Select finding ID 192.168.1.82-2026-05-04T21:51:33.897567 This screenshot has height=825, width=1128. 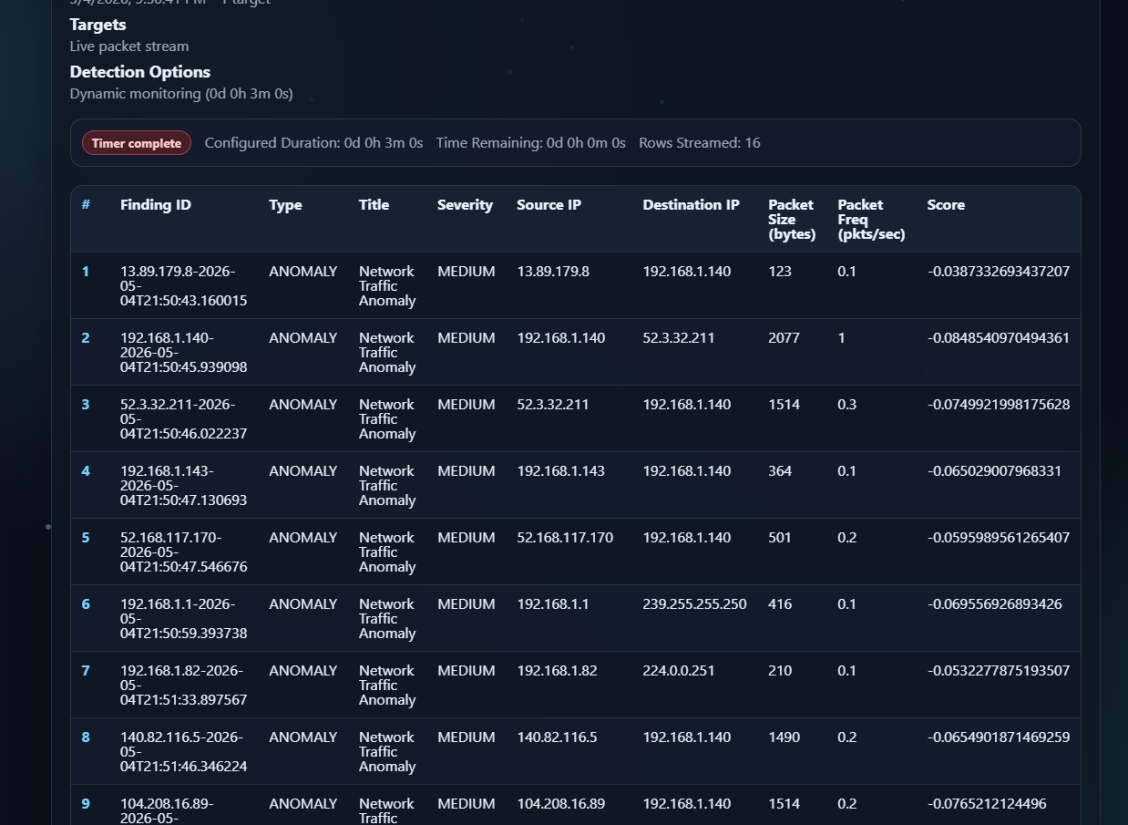183,685
